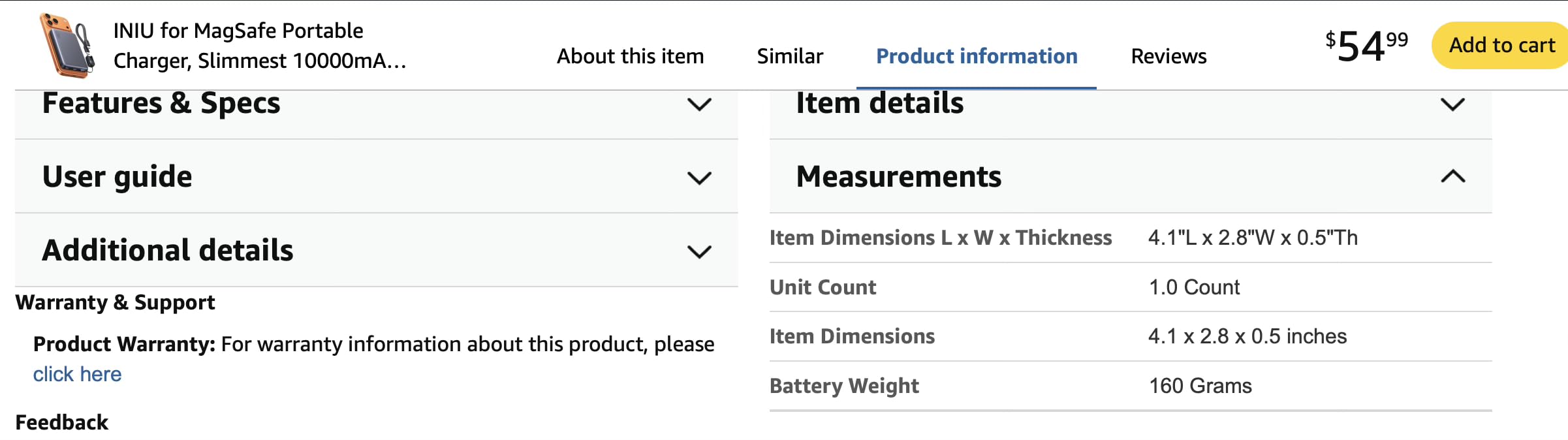Follow the 'click here' warranty link
Screen dimensions: 1568x440
pos(77,374)
